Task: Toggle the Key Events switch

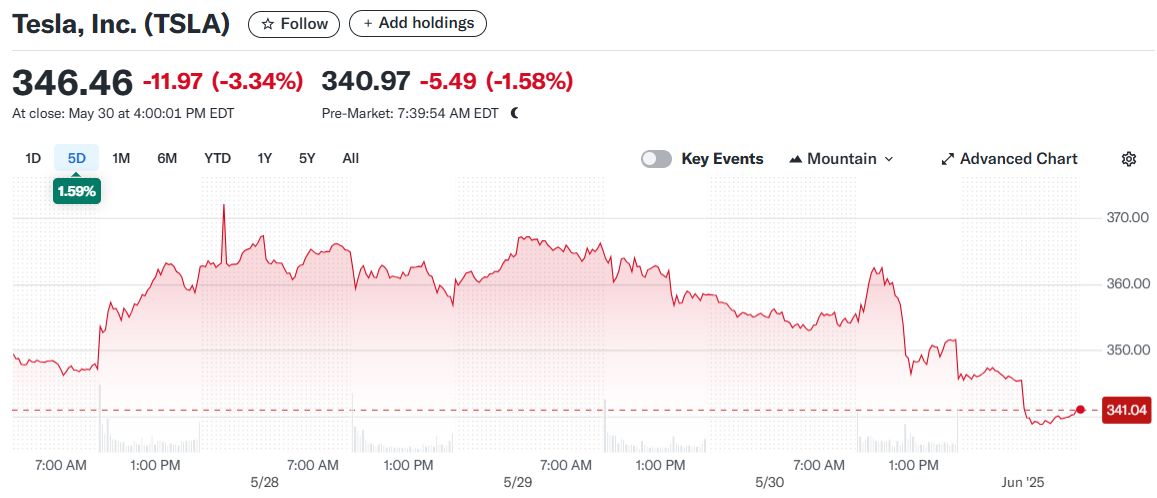Action: [x=656, y=159]
